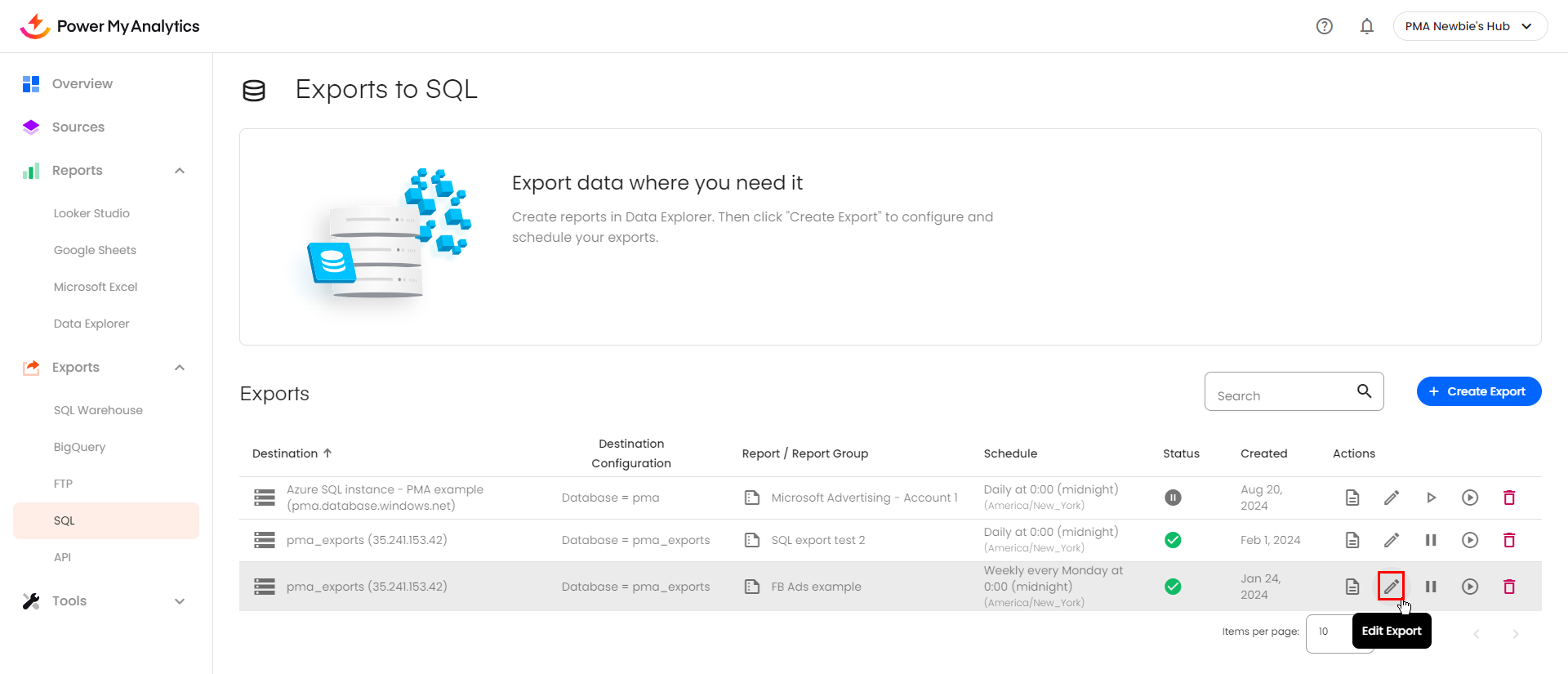1568x674 pixels.
Task: Open BigQuery exports in sidebar
Action: coord(79,447)
